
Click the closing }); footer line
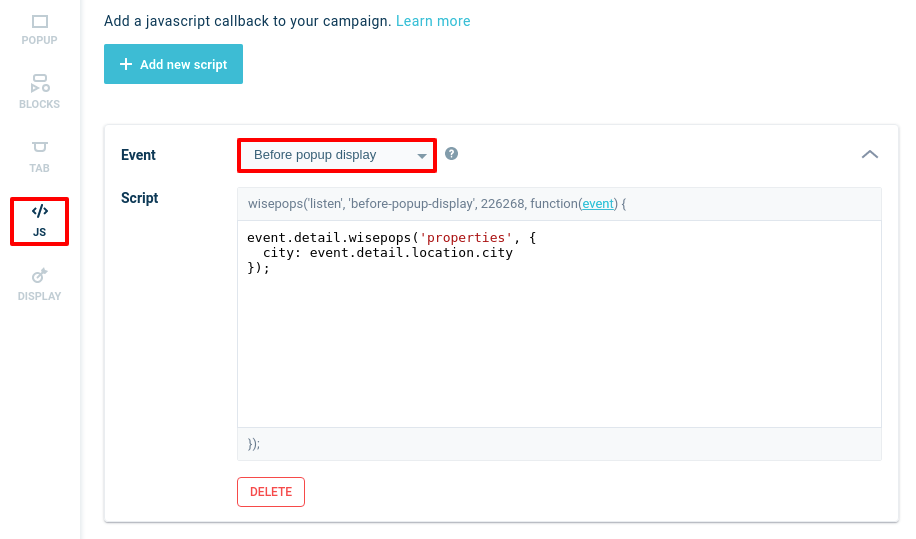pos(559,444)
